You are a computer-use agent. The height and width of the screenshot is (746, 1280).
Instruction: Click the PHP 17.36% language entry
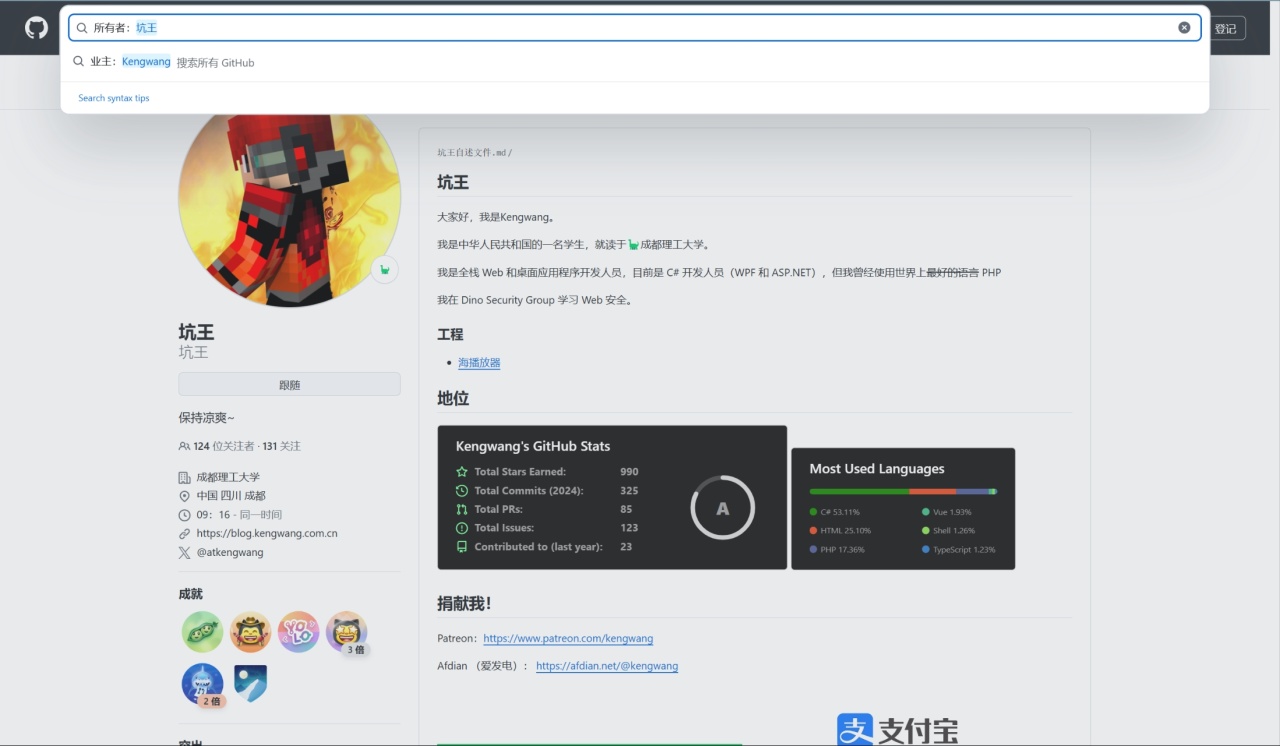pyautogui.click(x=838, y=550)
